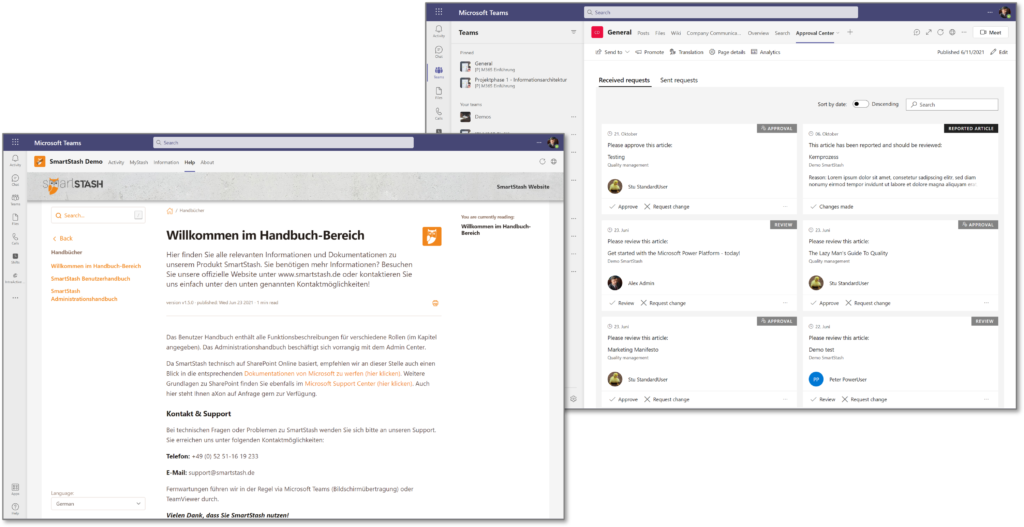The width and height of the screenshot is (1024, 527).
Task: Open Files in the back Teams window
Action: pyautogui.click(x=439, y=93)
